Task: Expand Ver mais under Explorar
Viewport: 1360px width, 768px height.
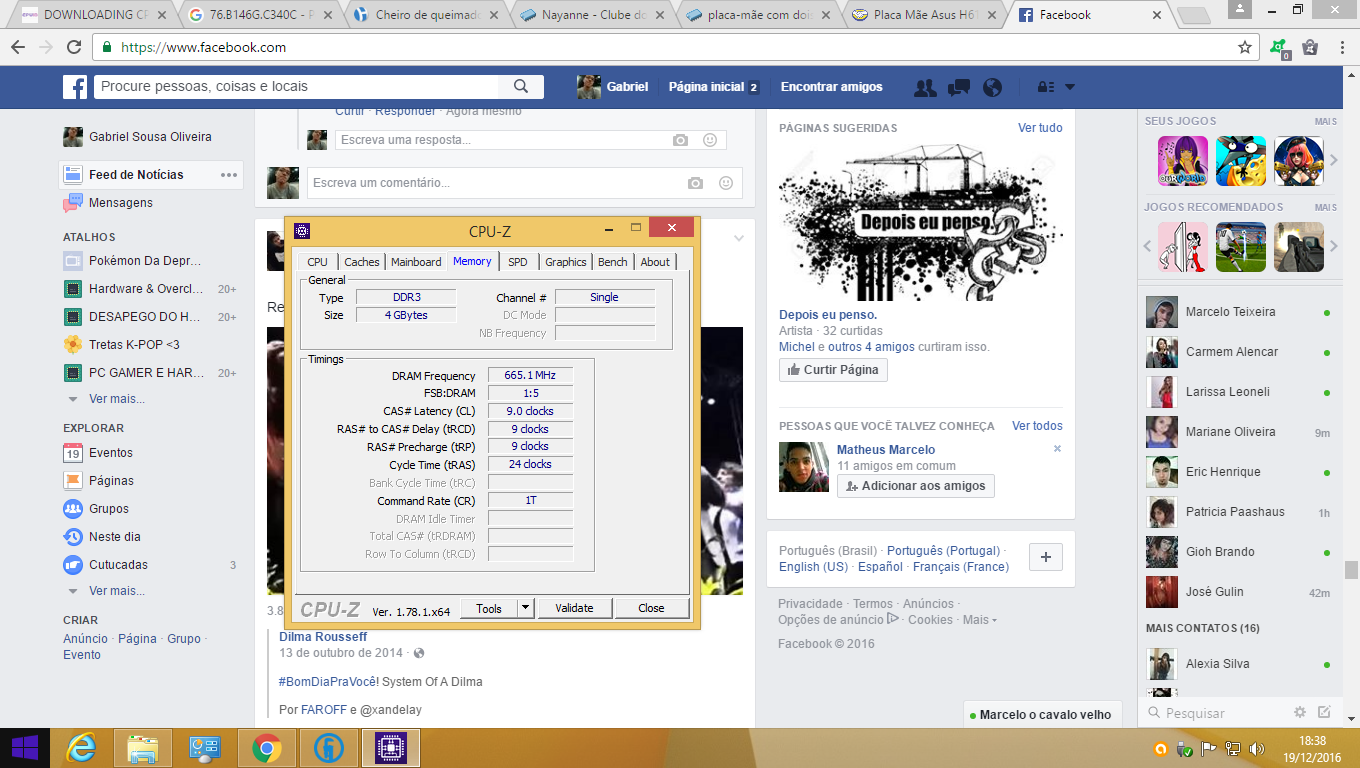Action: (117, 591)
